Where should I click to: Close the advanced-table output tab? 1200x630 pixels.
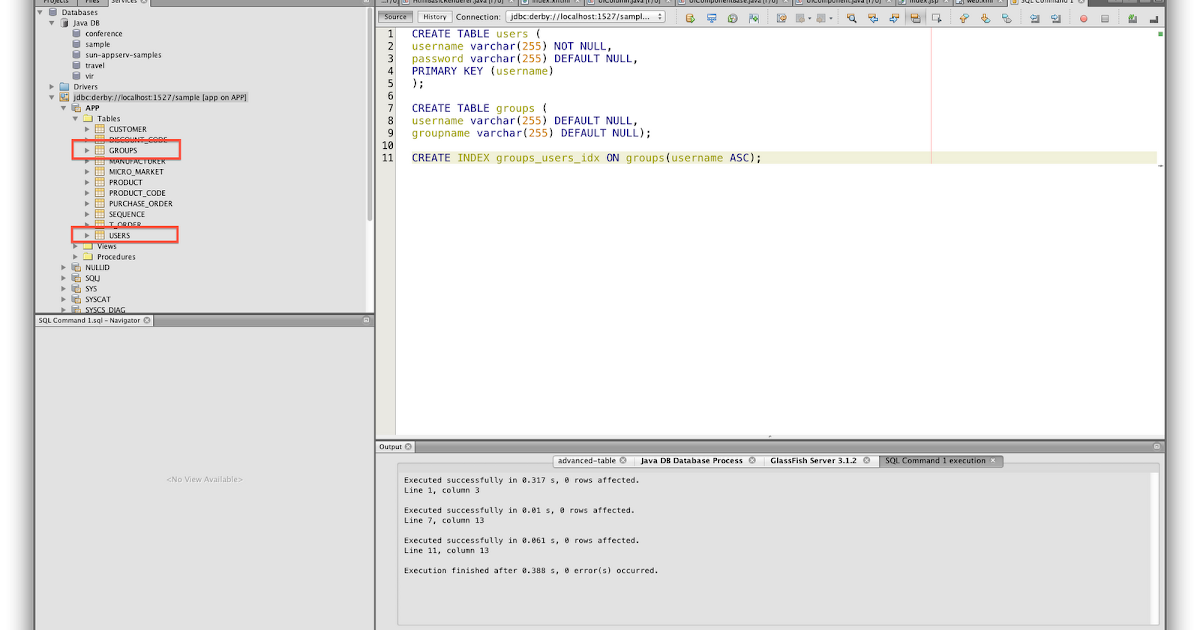point(623,461)
